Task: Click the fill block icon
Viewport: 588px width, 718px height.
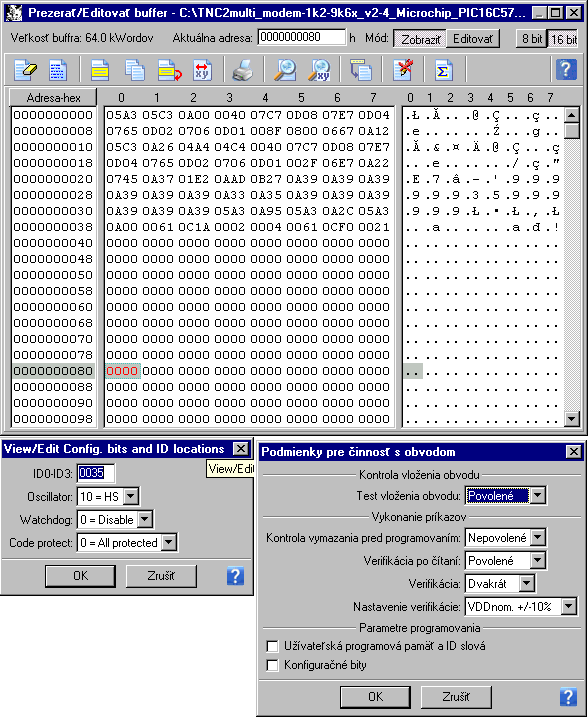Action: coord(58,70)
